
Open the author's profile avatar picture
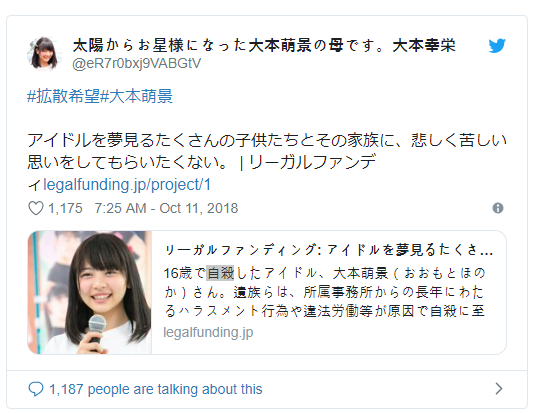coord(43,53)
